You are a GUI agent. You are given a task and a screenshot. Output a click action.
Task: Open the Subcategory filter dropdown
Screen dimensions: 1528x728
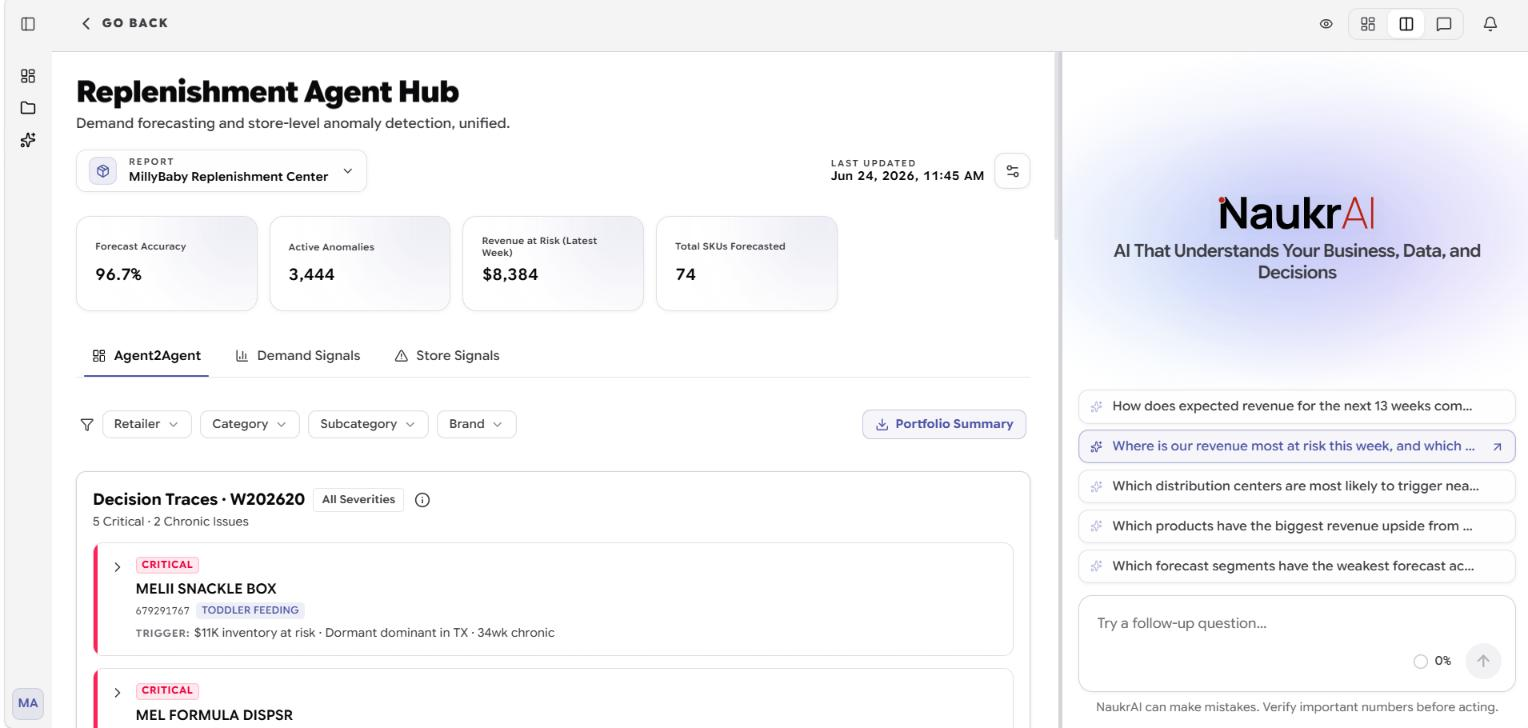point(368,424)
